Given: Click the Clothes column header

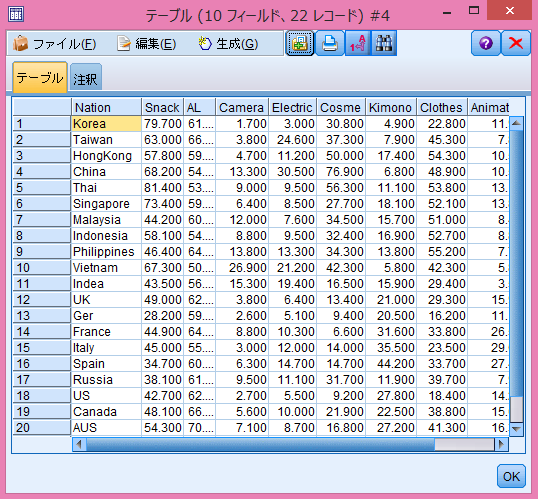Looking at the screenshot, I should 442,107.
